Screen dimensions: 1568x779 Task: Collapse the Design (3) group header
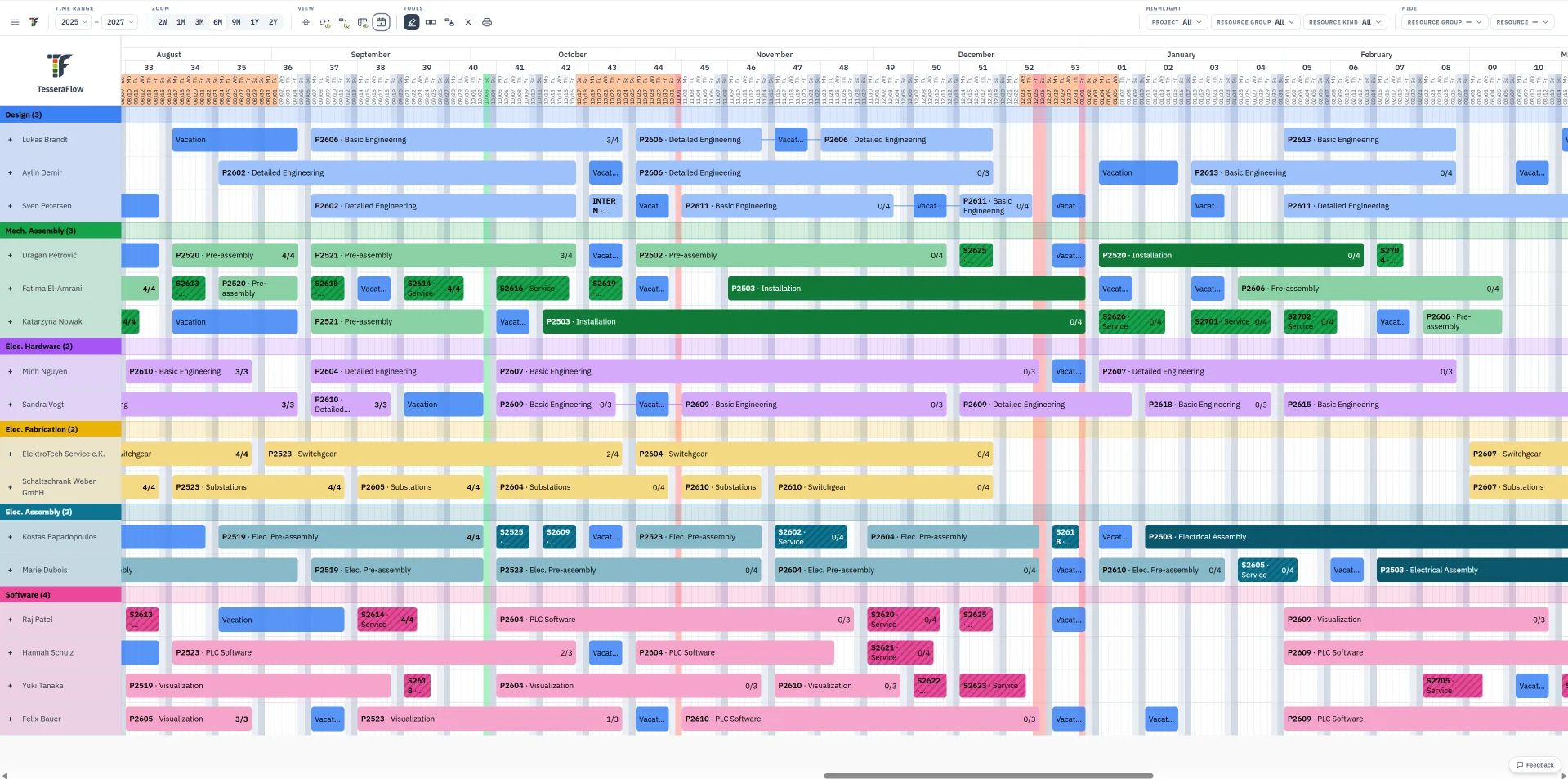(x=60, y=115)
